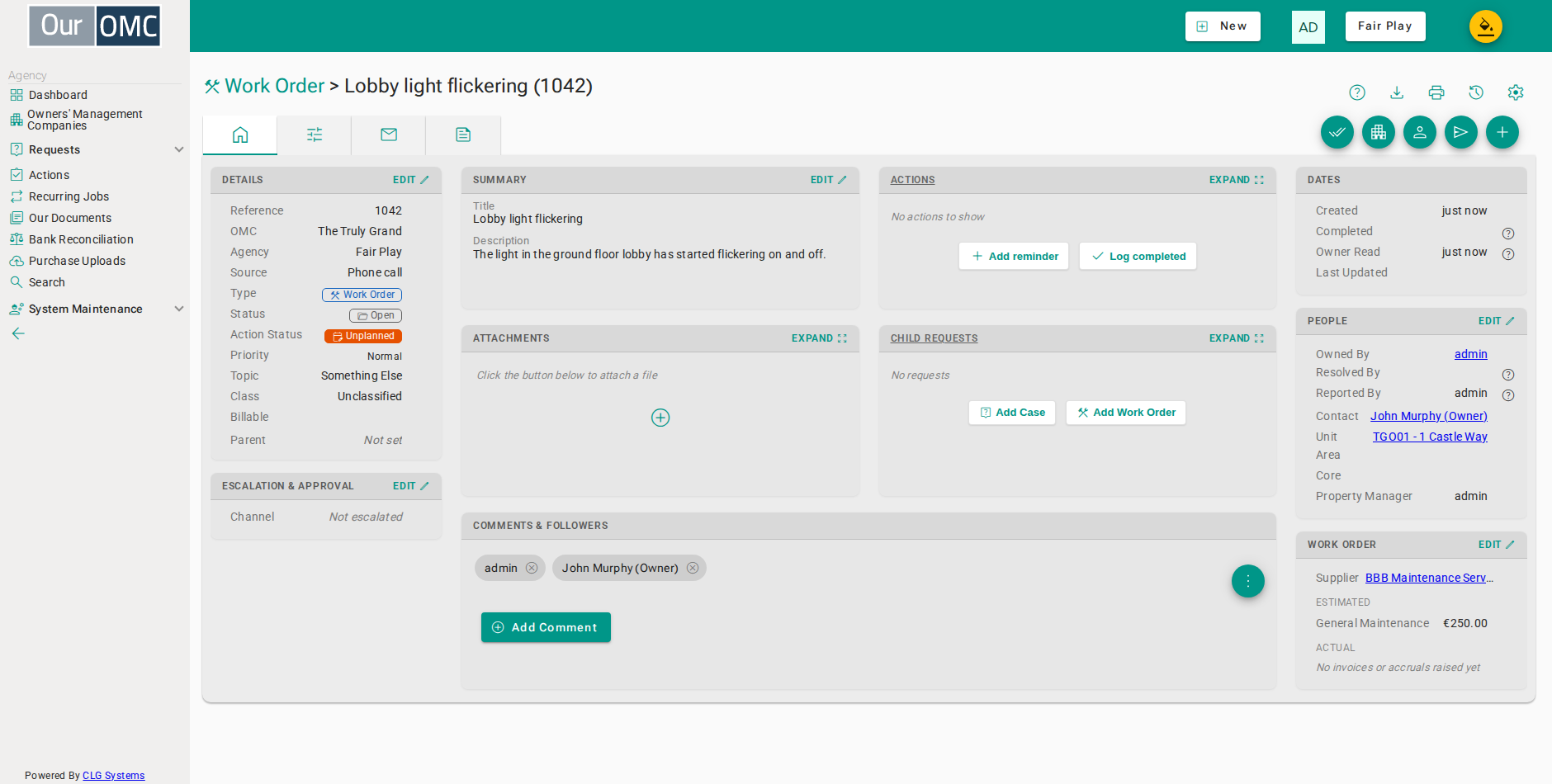This screenshot has width=1552, height=784.
Task: Click help icon next to Reported By
Action: 1508,395
